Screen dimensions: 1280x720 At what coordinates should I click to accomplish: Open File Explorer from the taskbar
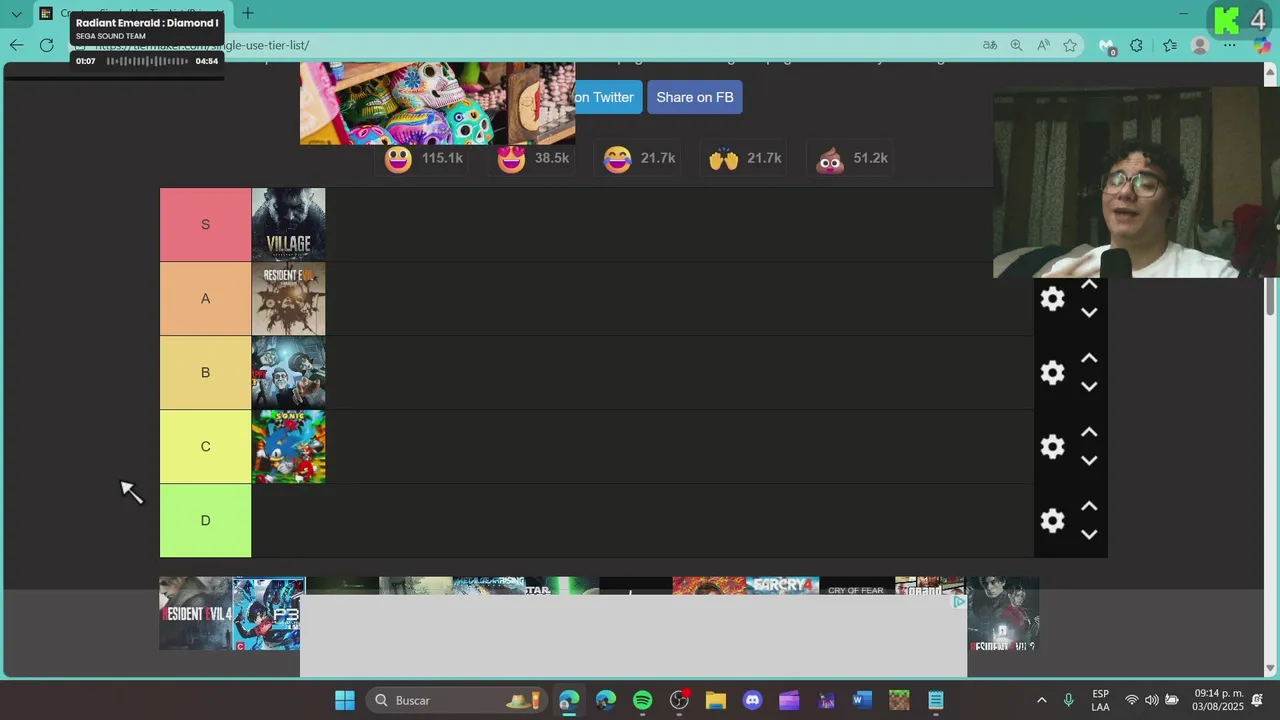[x=715, y=700]
